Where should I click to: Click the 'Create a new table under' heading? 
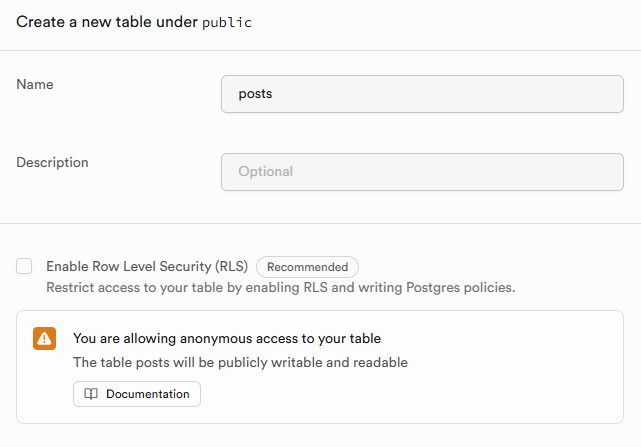106,22
